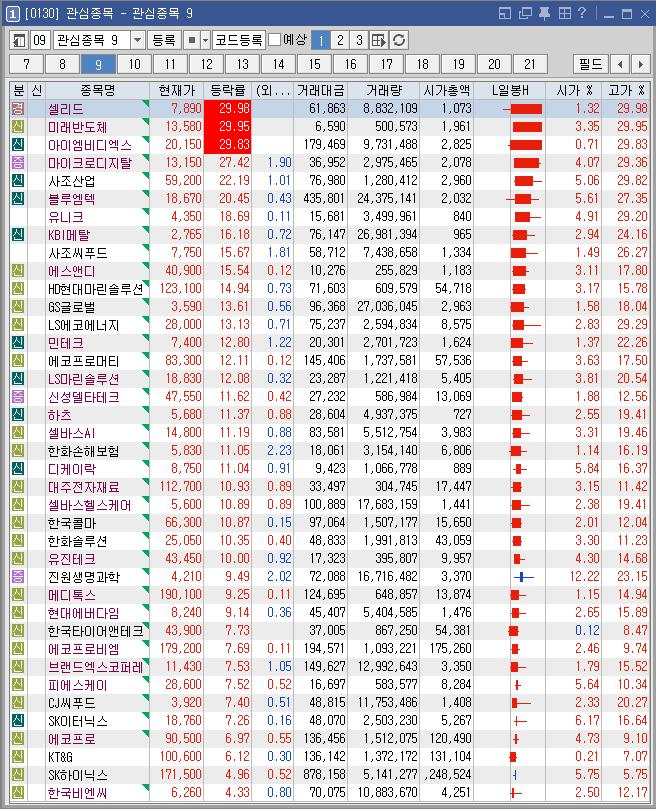Click the 증 badge in 마이크로디지탈 row
This screenshot has height=809, width=656.
tap(18, 163)
